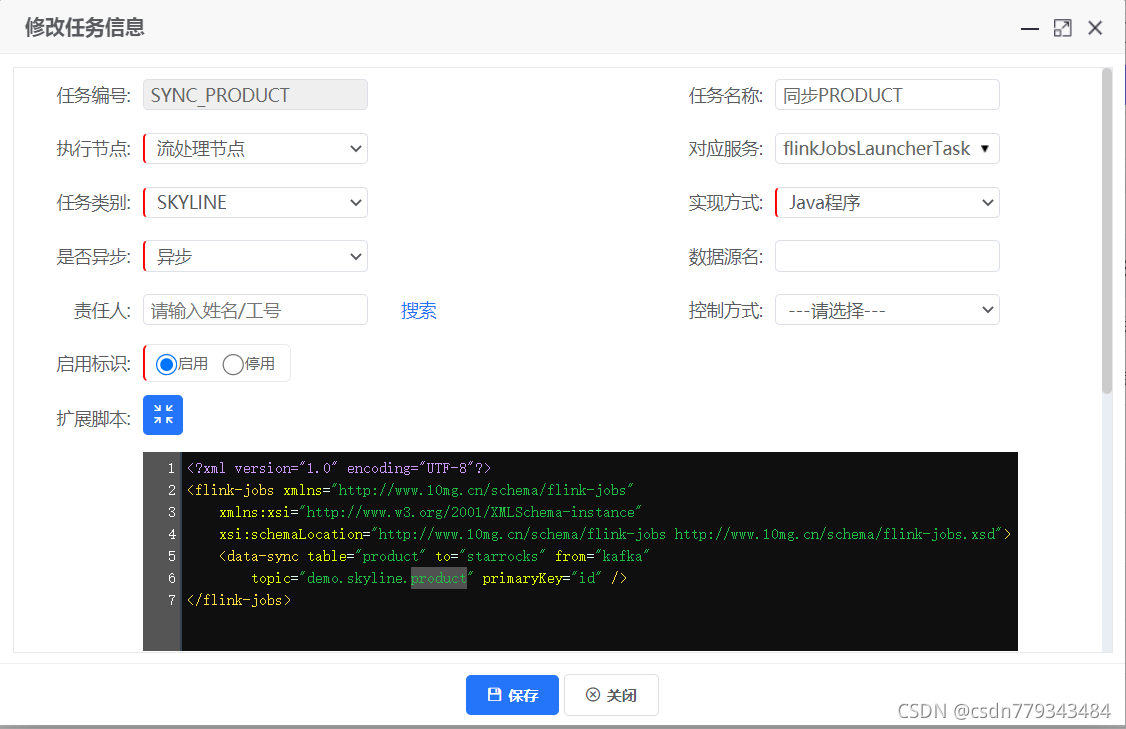Image resolution: width=1126 pixels, height=729 pixels.
Task: Click the xsi:schemaLocation code line
Action: pos(615,534)
